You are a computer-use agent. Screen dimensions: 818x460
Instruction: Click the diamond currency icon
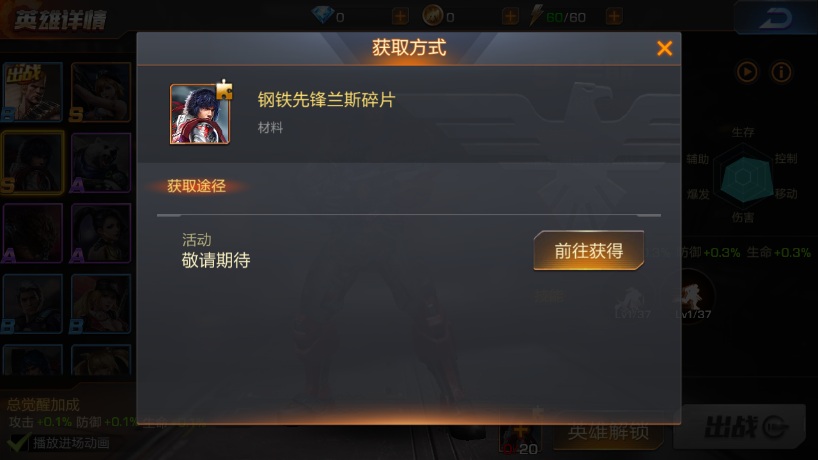coord(322,15)
